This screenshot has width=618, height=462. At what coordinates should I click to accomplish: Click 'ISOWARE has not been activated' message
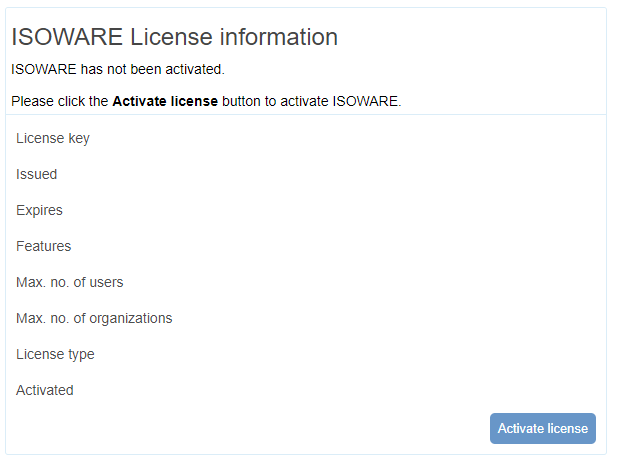click(118, 69)
